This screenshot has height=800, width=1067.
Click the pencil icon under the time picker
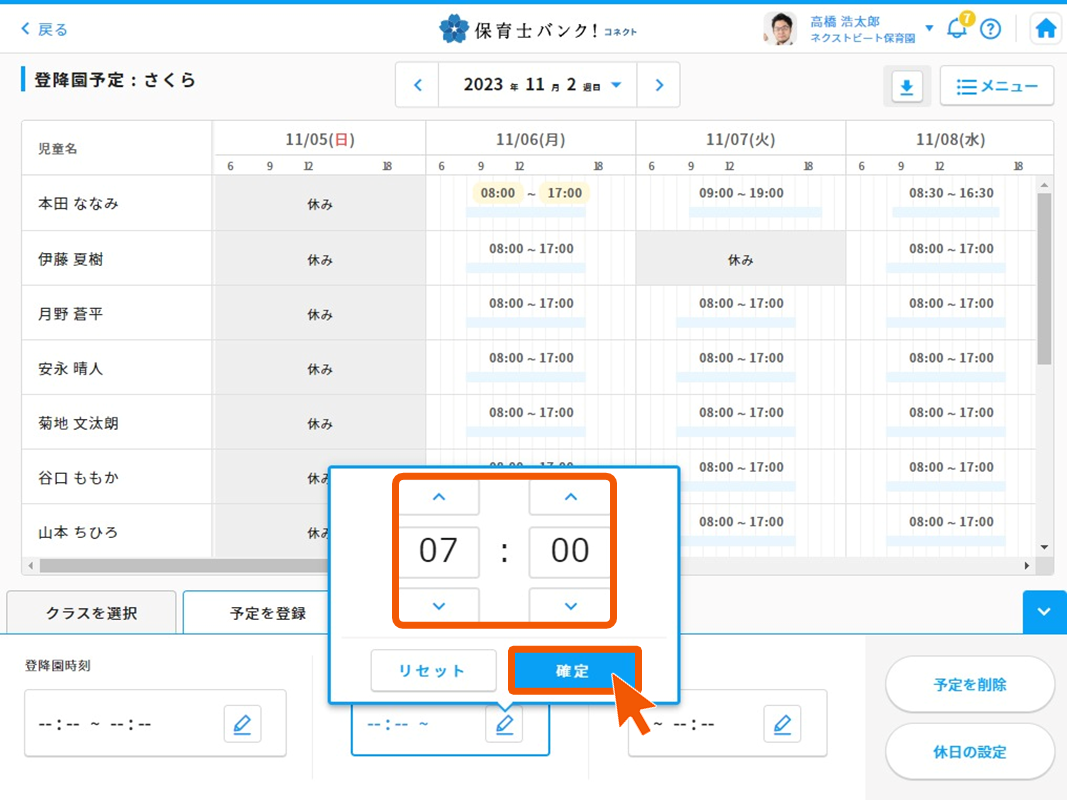pyautogui.click(x=504, y=724)
